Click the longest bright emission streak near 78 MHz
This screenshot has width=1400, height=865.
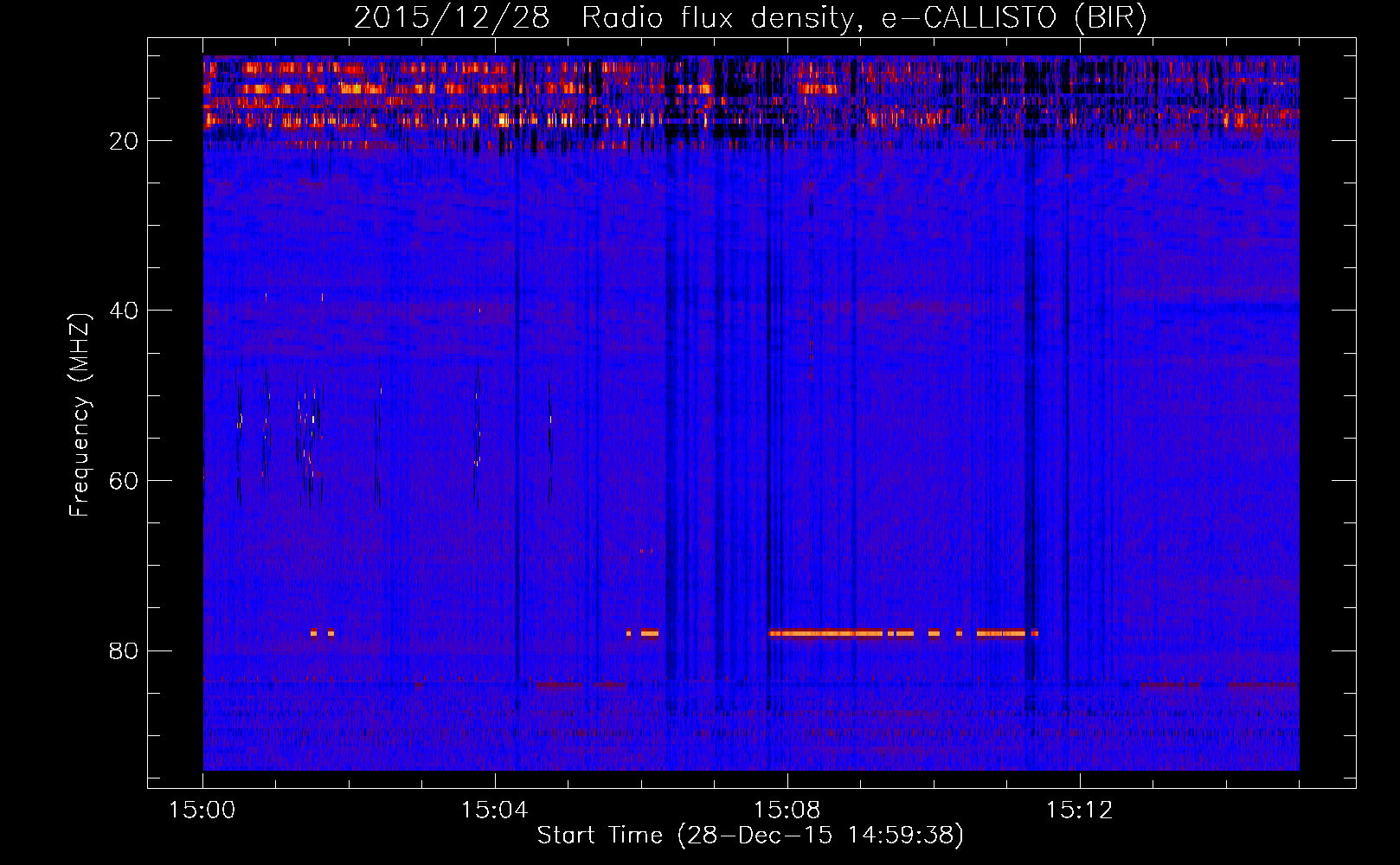click(x=825, y=633)
